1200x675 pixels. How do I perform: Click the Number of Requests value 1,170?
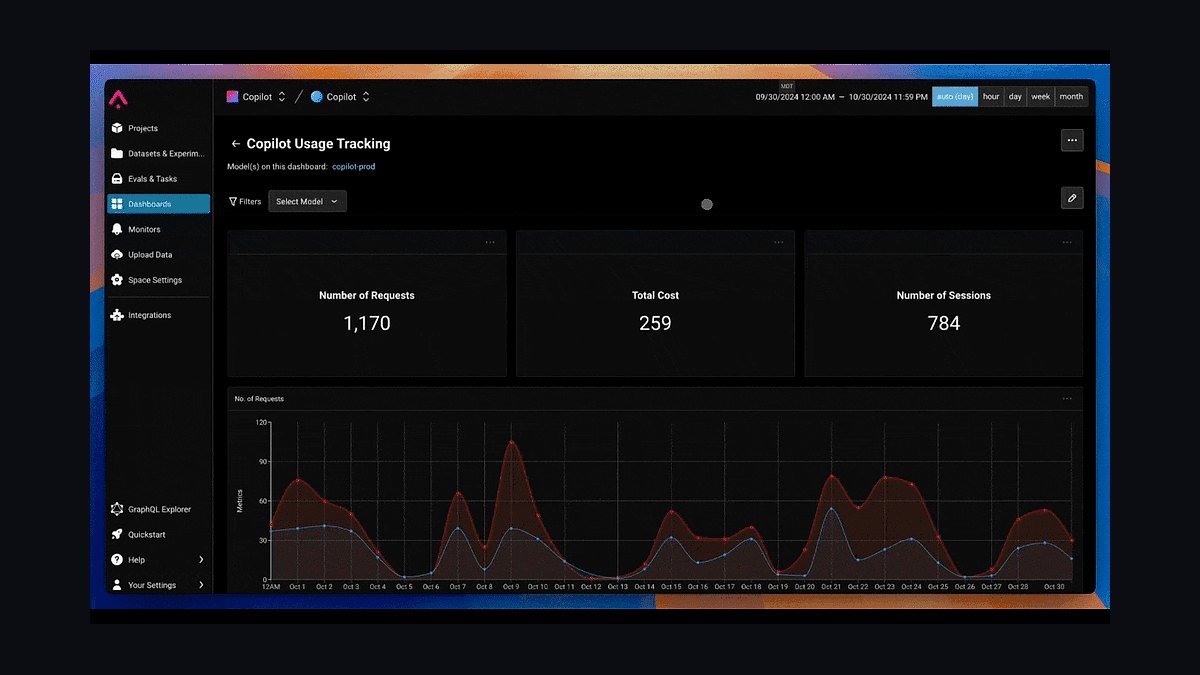click(367, 323)
